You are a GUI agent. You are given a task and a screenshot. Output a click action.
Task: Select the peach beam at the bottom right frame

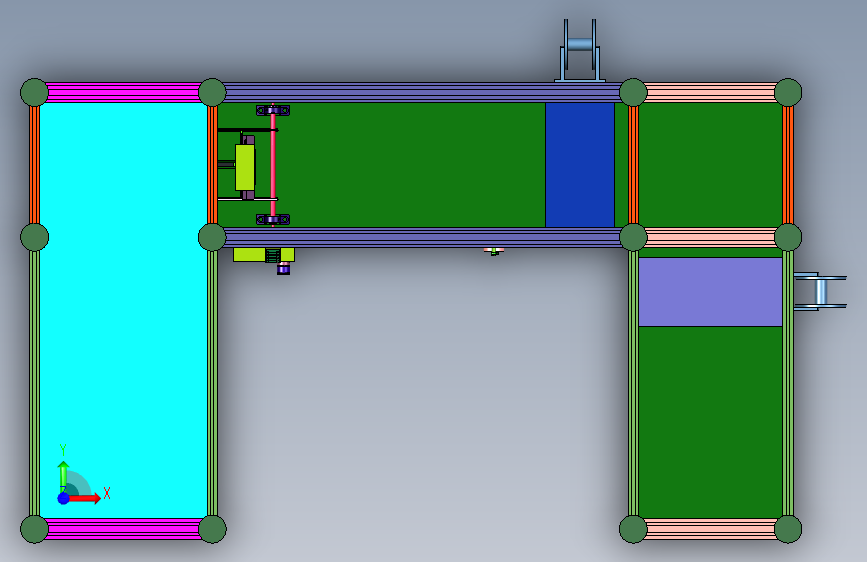point(711,529)
